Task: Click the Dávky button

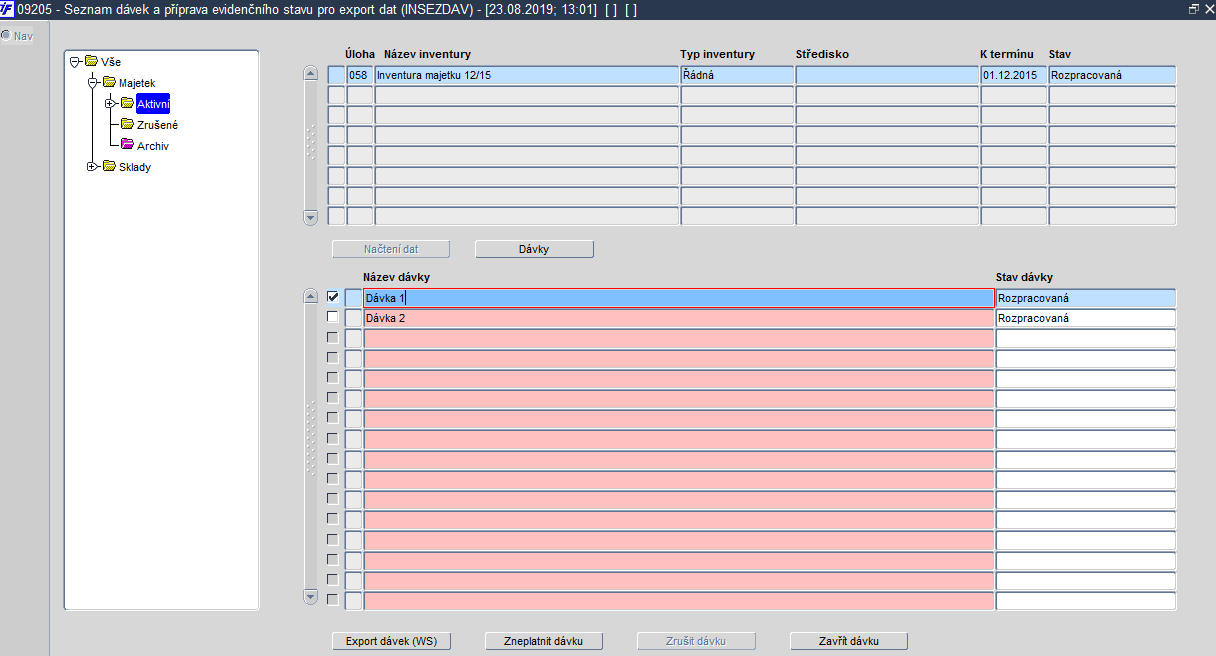Action: 534,249
